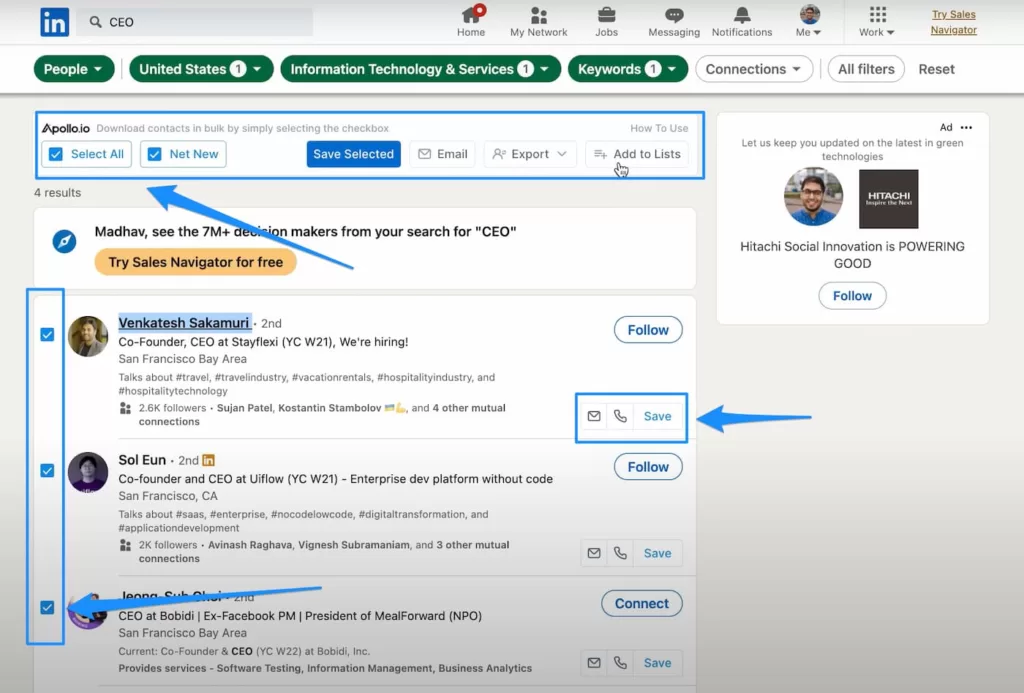This screenshot has height=693, width=1024.
Task: Uncheck Sol Eun's checkbox
Action: click(x=47, y=470)
